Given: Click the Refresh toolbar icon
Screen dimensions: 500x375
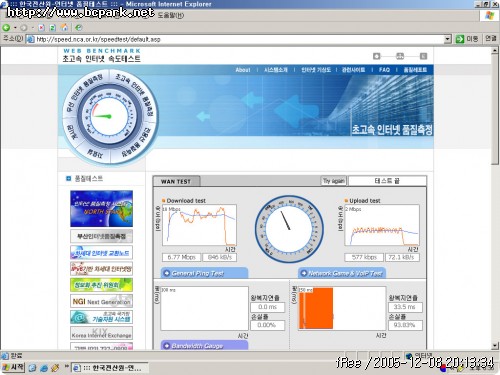Looking at the screenshot, I should point(53,28).
